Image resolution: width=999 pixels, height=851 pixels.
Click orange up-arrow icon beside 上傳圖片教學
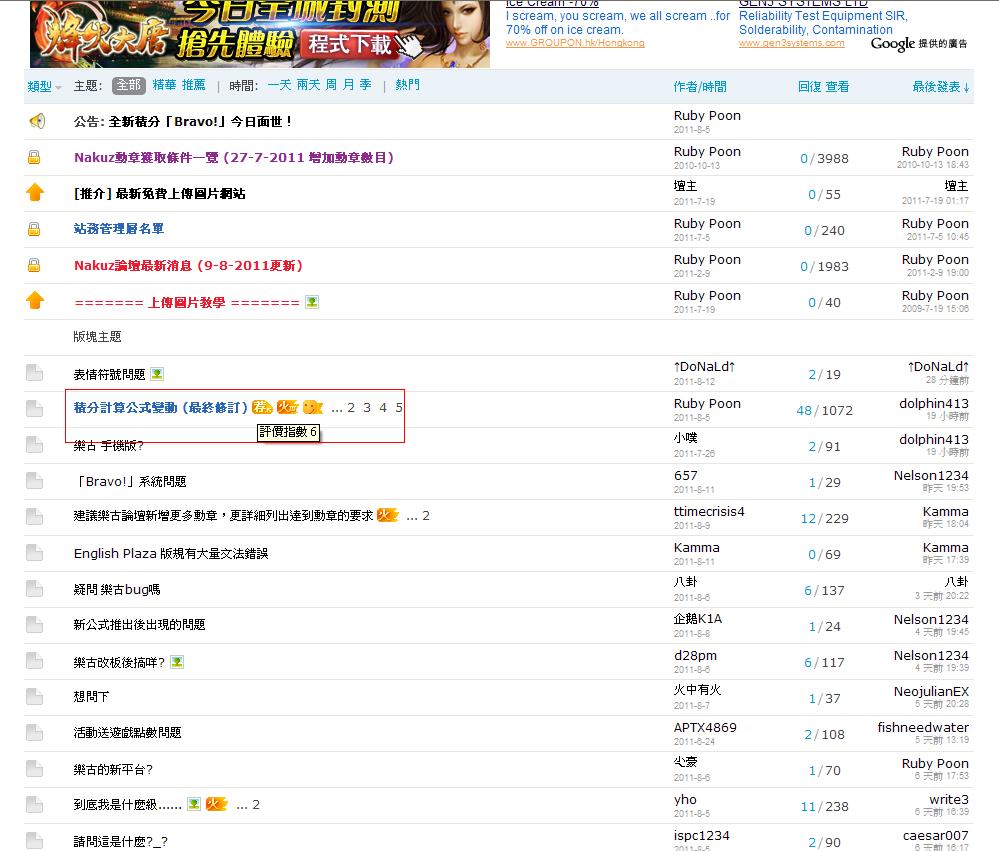point(35,300)
